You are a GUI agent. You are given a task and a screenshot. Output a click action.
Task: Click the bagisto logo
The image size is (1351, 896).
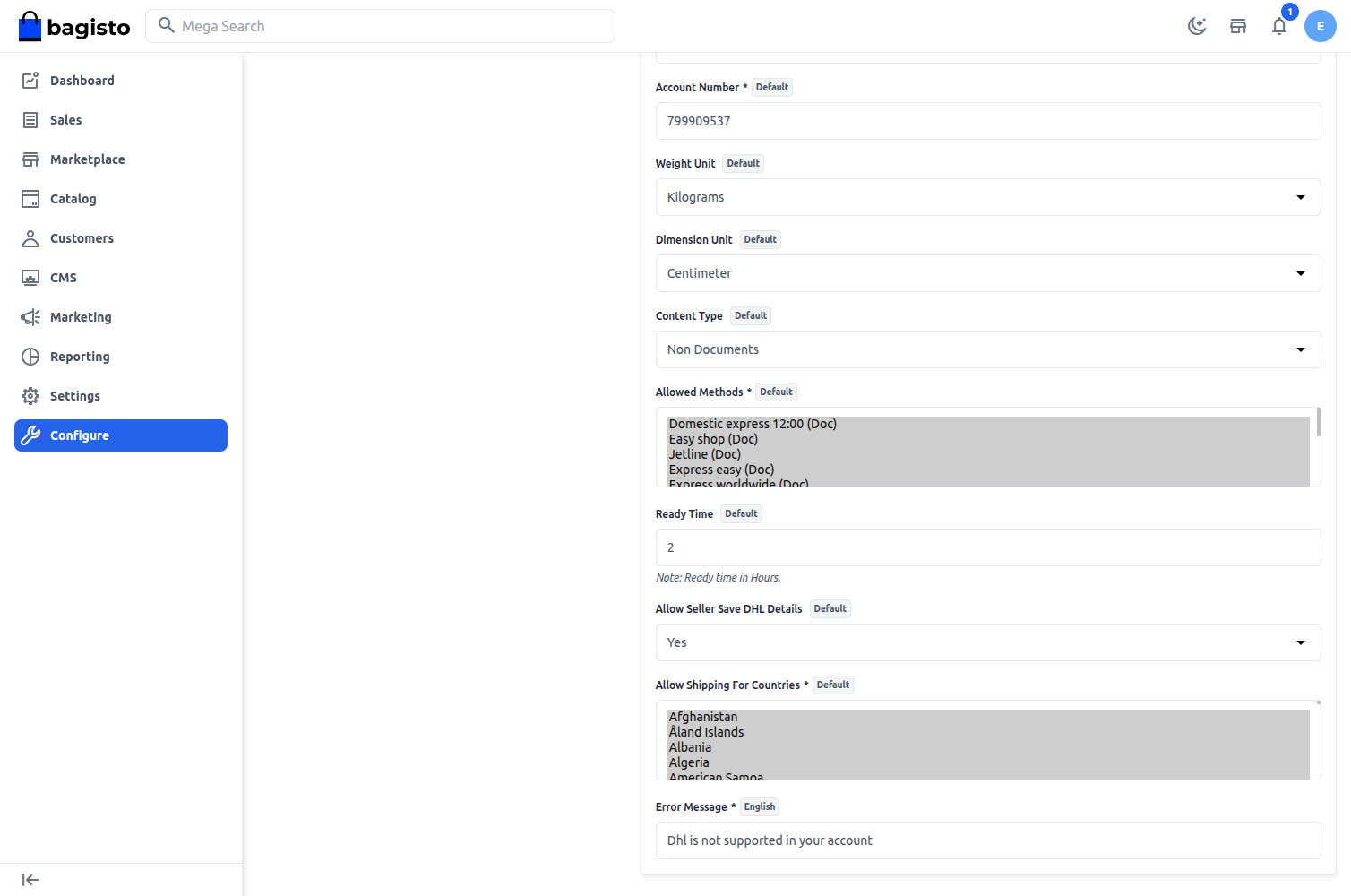(74, 26)
